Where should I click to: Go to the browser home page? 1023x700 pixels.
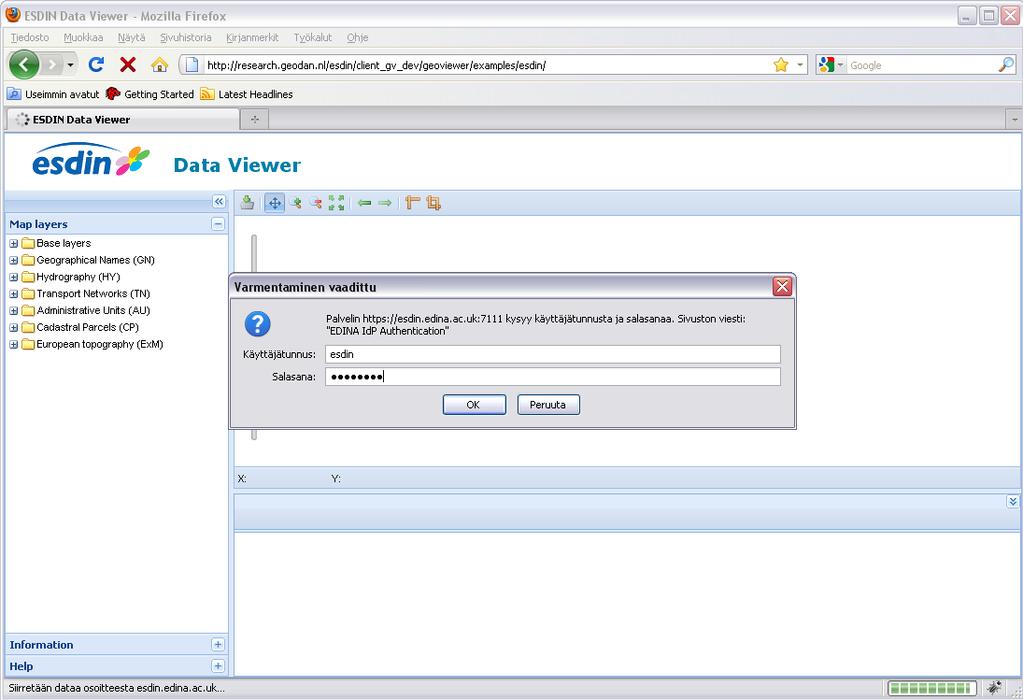tap(159, 65)
